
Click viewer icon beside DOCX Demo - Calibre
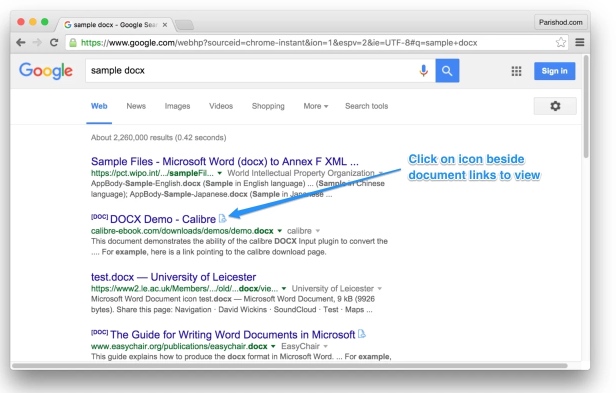click(x=222, y=218)
